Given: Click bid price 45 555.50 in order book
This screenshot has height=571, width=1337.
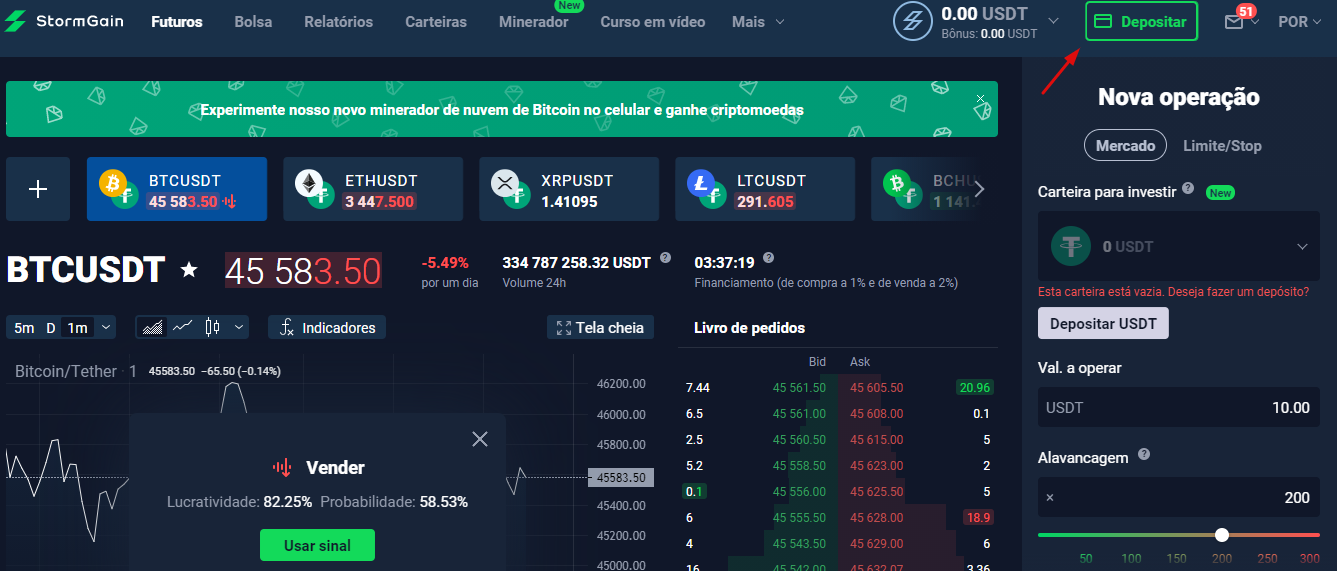Looking at the screenshot, I should (799, 517).
